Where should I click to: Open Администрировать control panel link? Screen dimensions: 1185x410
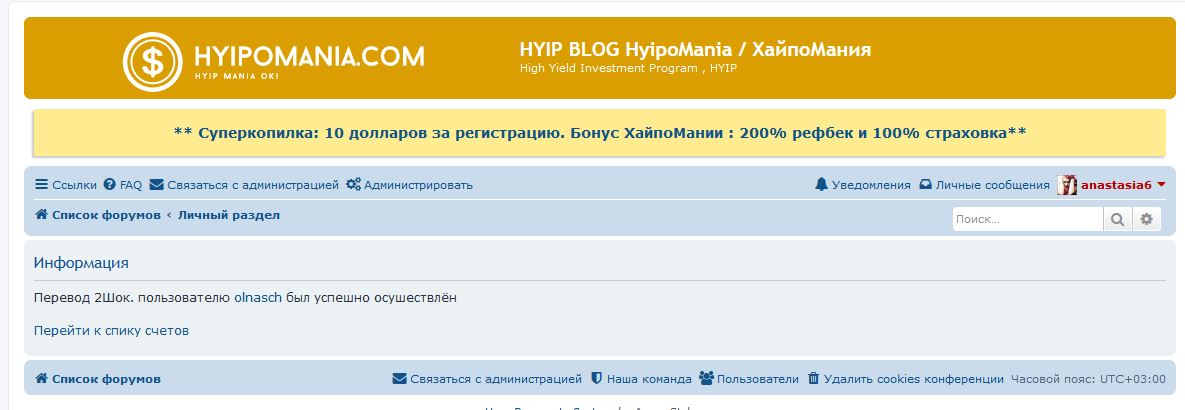[x=409, y=185]
